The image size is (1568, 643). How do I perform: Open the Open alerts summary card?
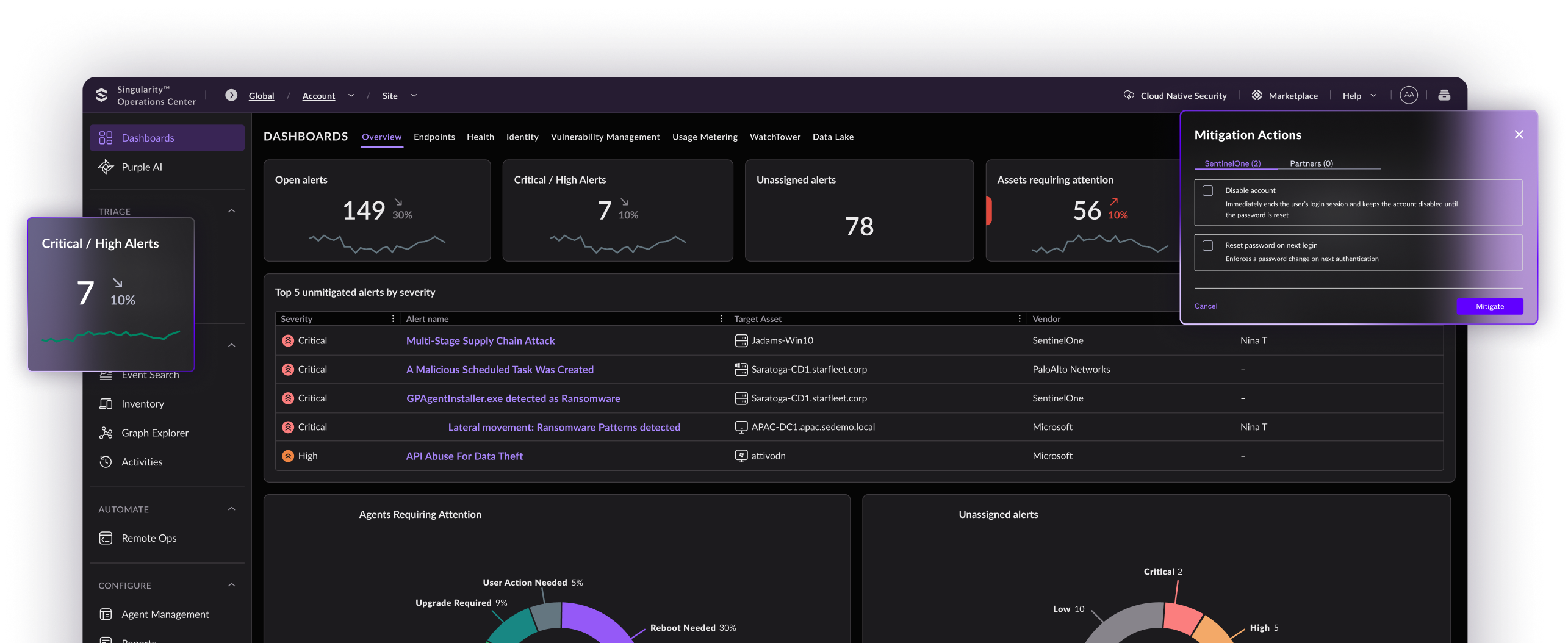pos(377,210)
